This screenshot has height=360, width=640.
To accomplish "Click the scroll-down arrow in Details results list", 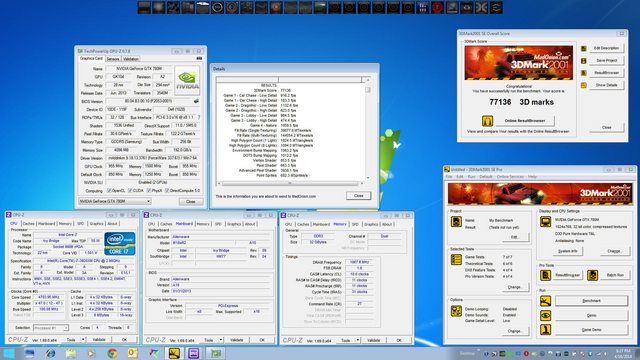I will click(x=368, y=178).
